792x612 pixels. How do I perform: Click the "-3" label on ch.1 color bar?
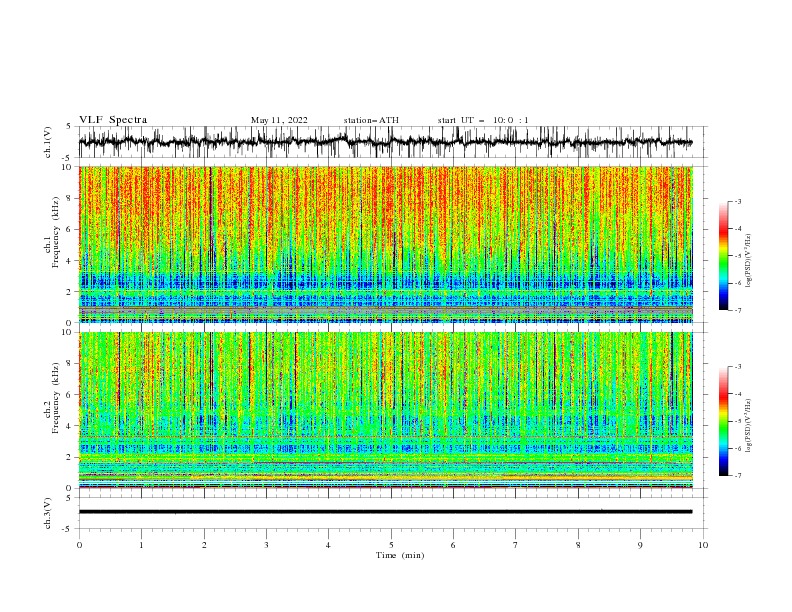(x=737, y=201)
